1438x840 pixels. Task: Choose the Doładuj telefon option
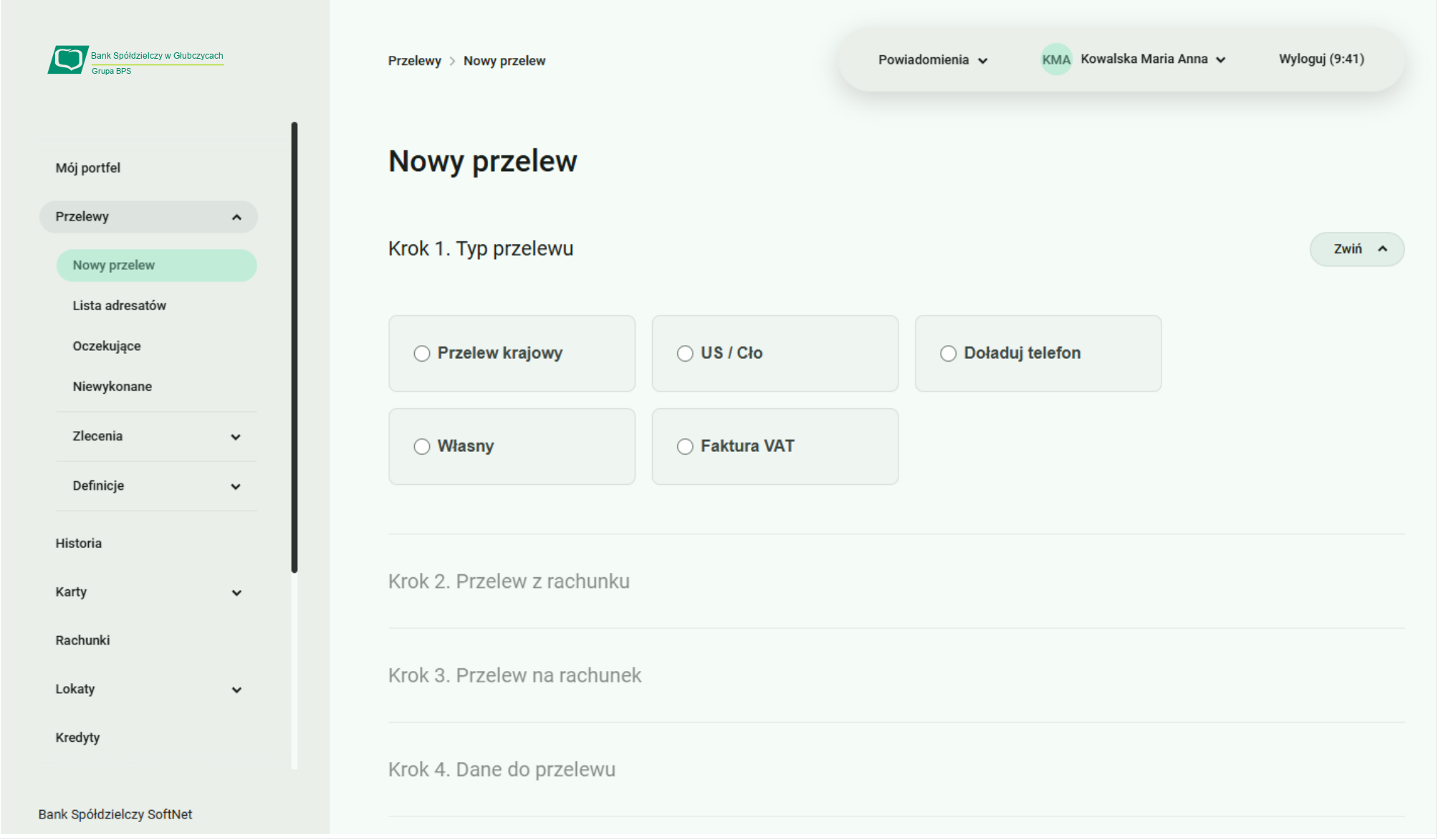click(x=948, y=354)
